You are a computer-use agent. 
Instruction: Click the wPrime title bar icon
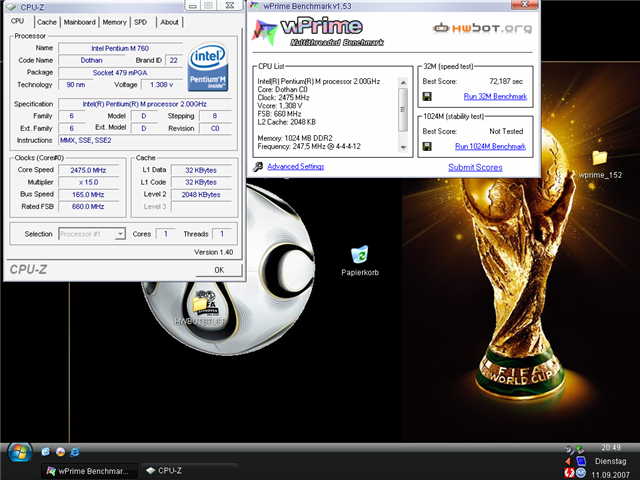[254, 6]
